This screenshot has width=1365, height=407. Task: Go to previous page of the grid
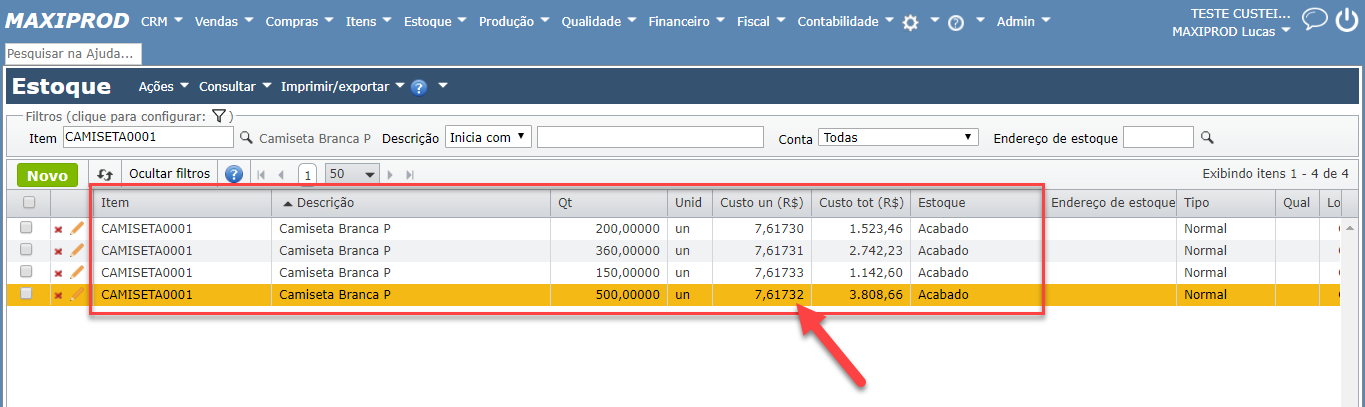coord(281,174)
